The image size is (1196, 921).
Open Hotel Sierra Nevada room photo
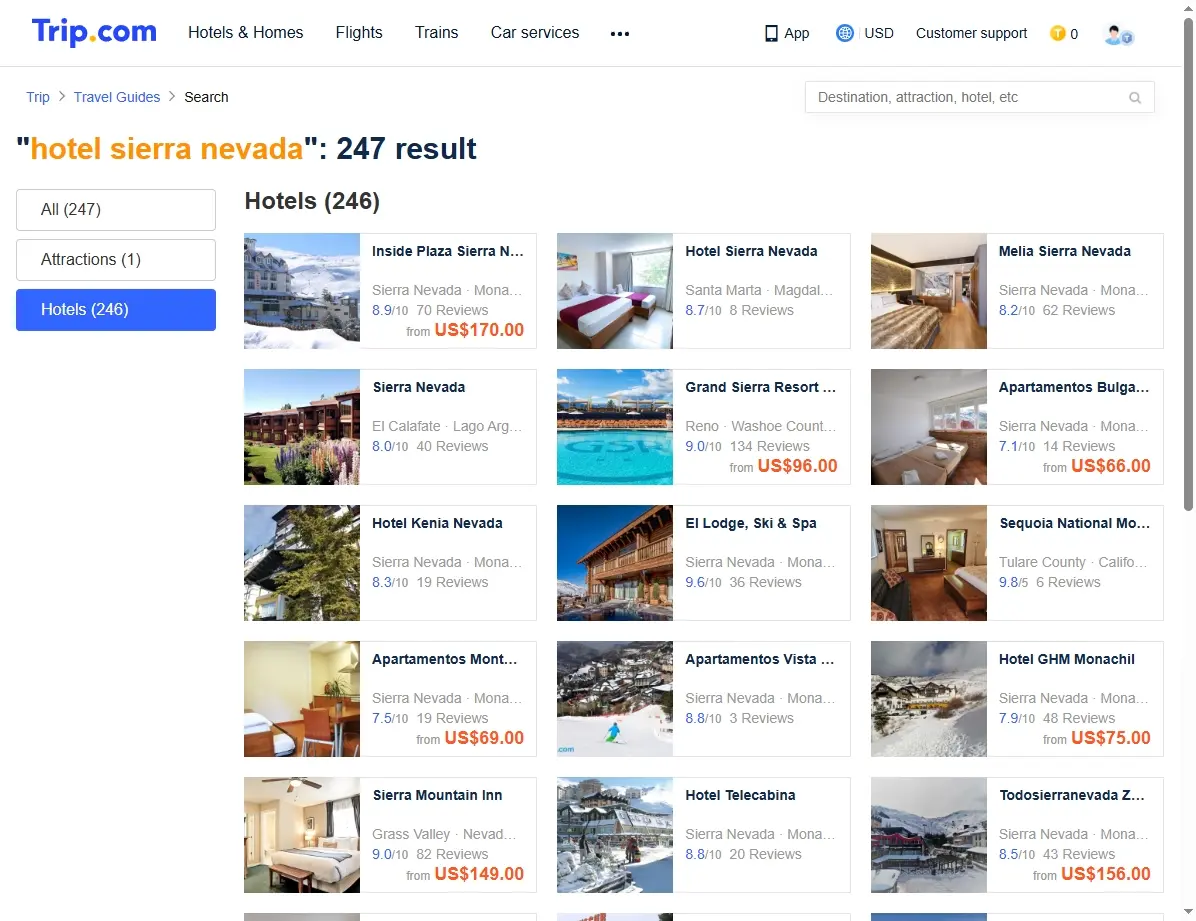[615, 291]
